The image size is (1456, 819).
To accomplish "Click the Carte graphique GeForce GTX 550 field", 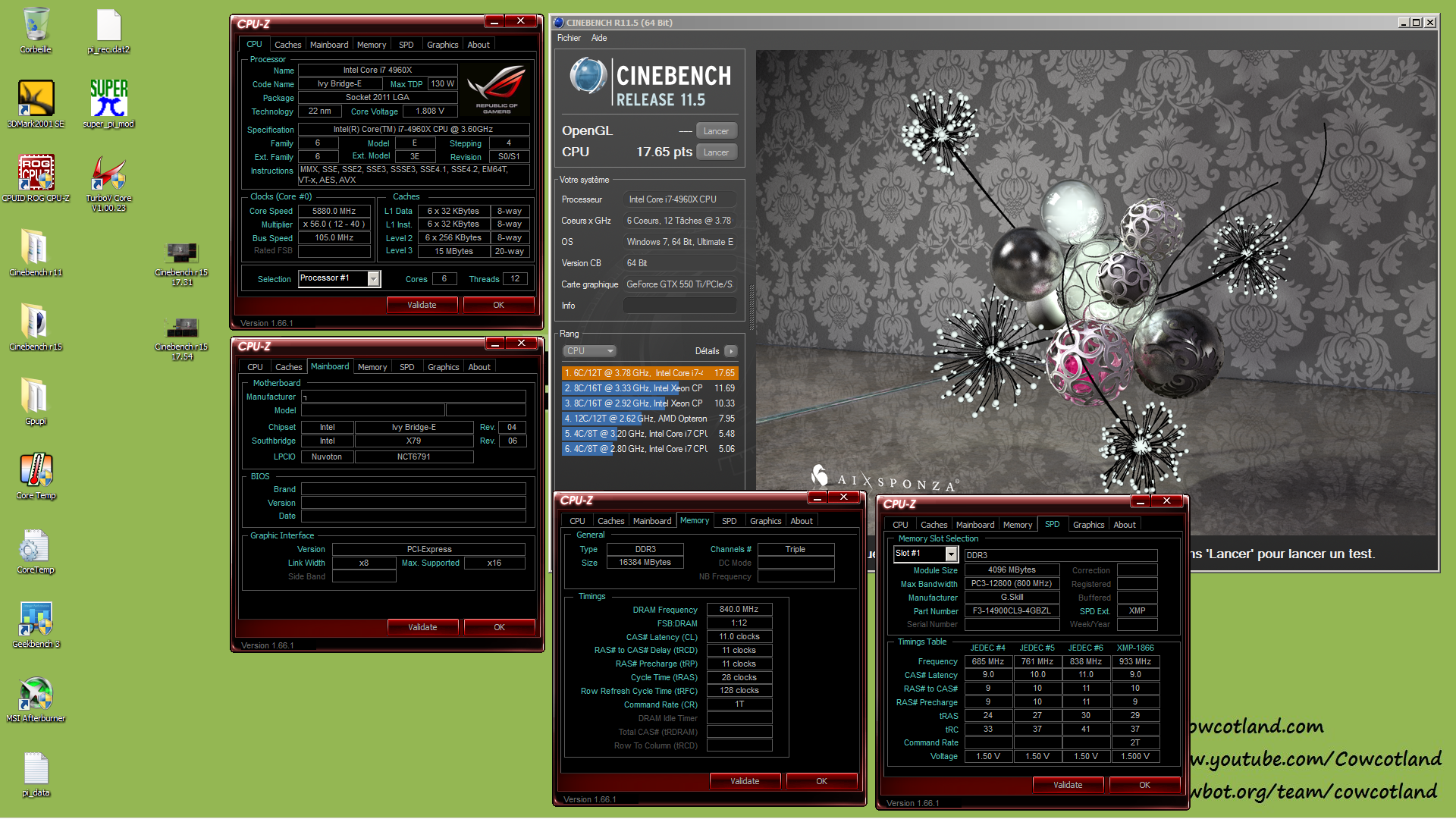I will tap(679, 284).
